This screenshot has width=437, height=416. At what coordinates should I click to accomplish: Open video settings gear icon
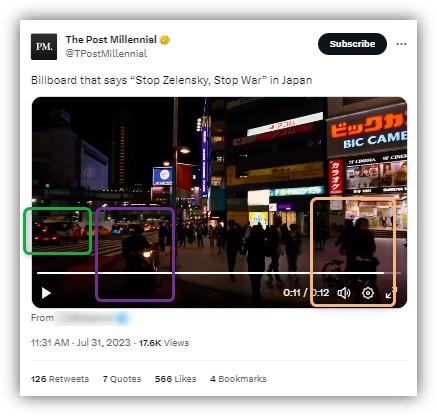pos(368,293)
